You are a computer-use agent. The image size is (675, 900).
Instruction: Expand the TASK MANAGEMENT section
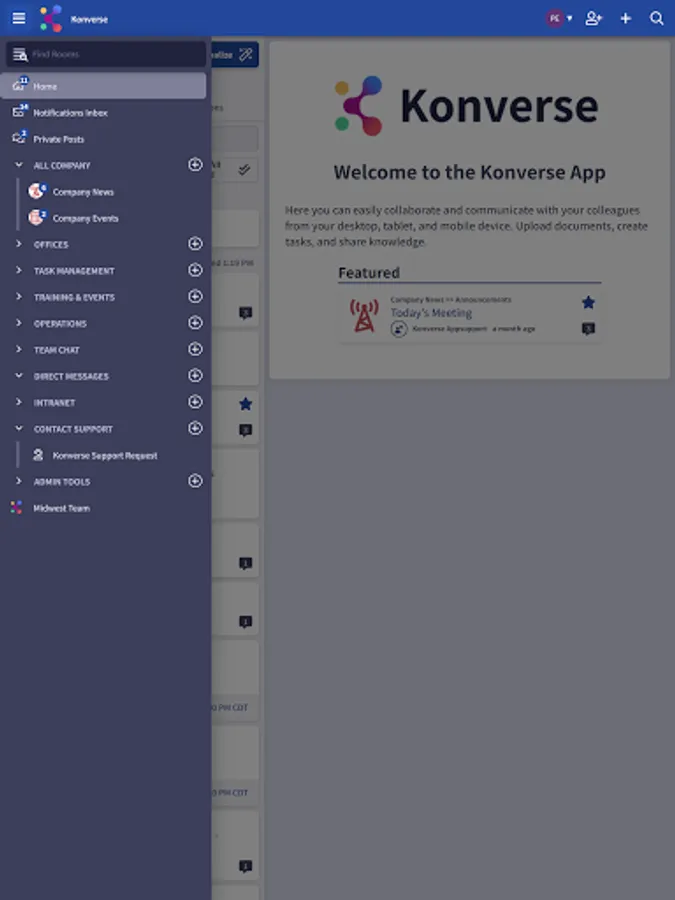pyautogui.click(x=19, y=270)
